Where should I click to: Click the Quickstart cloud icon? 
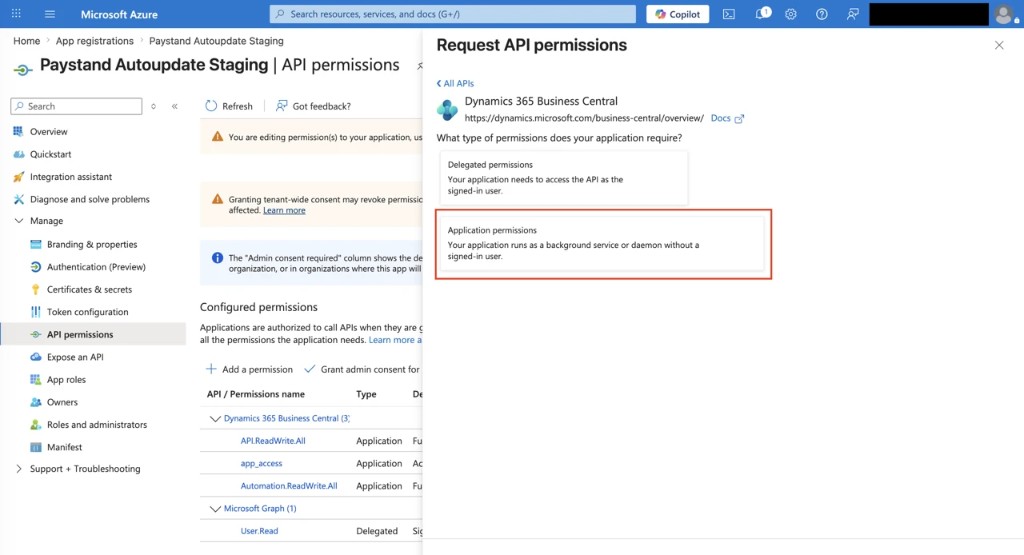coord(18,154)
